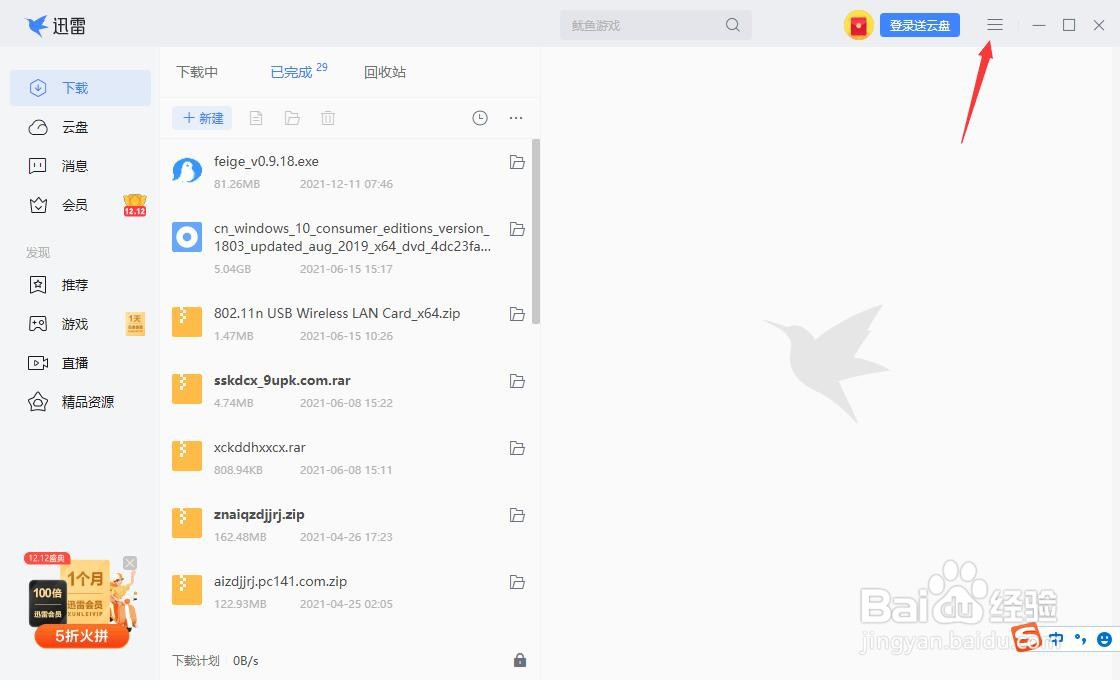
Task: Open folder for sskdcx_9upk.com.rar
Action: pos(517,381)
